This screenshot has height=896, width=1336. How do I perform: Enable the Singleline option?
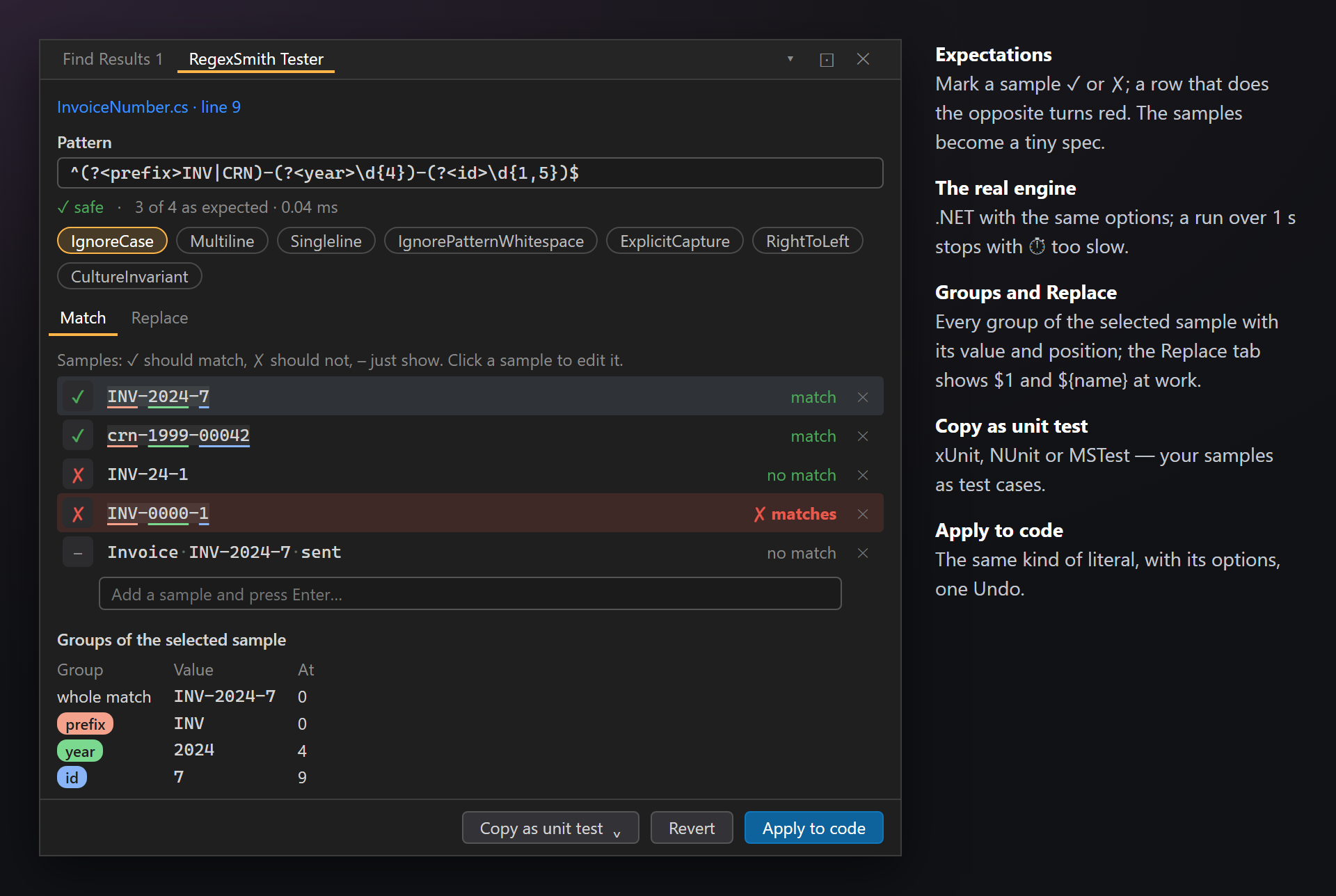point(326,241)
